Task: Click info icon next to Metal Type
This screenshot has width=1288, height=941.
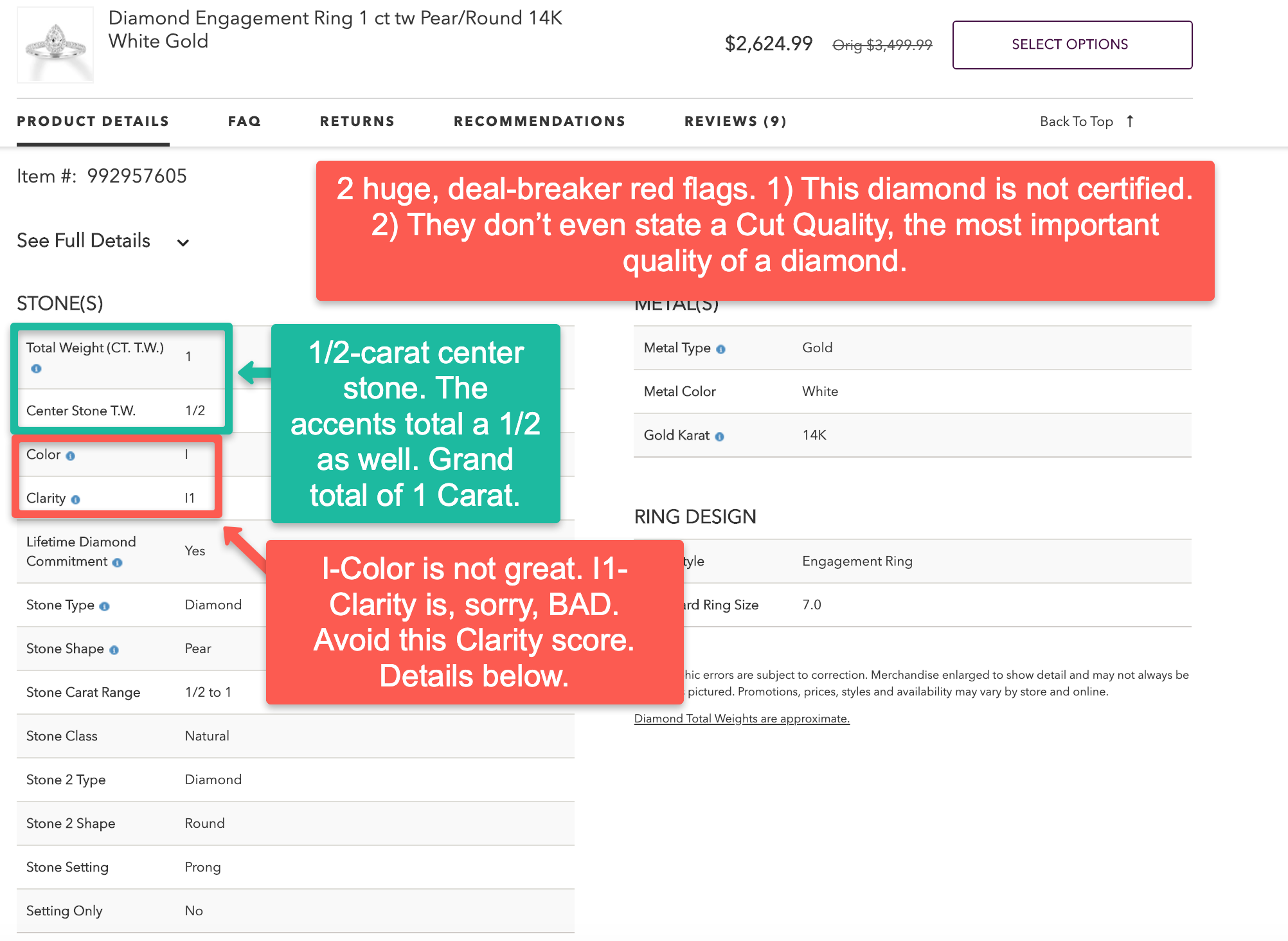Action: [720, 349]
